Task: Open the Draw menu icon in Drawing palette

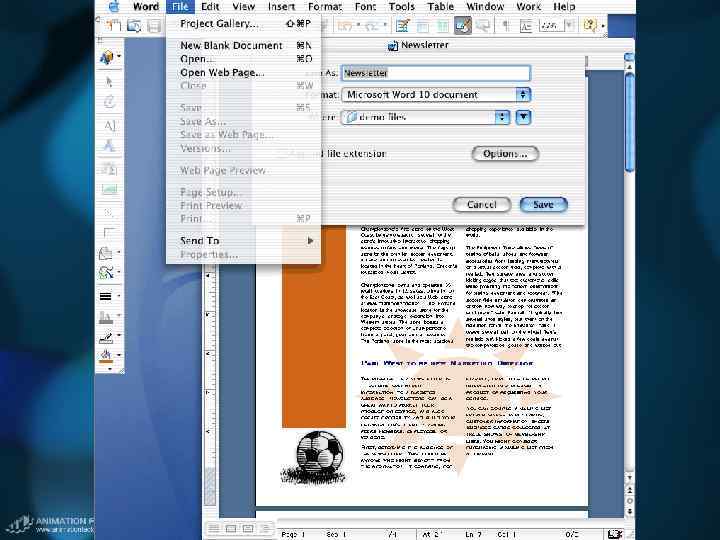Action: coord(107,57)
